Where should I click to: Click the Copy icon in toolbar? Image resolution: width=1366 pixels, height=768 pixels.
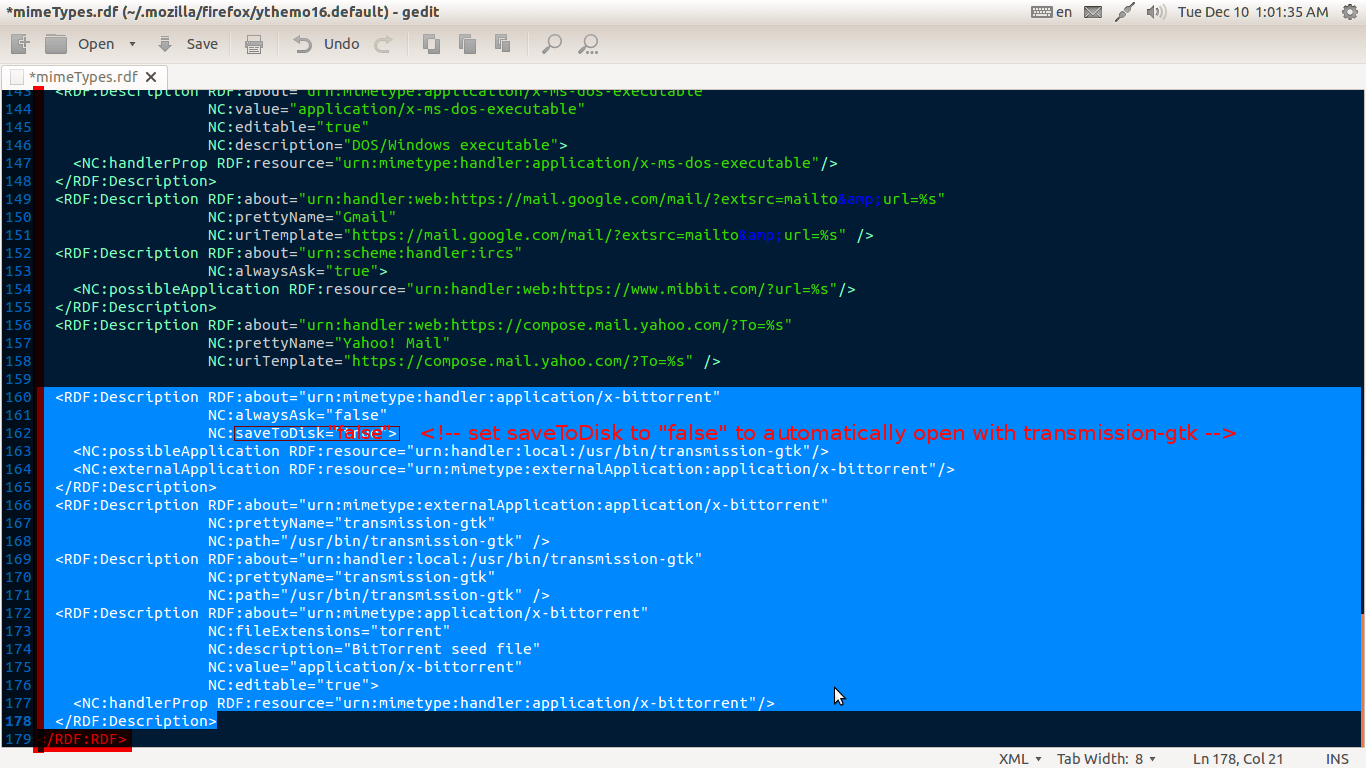[x=467, y=44]
